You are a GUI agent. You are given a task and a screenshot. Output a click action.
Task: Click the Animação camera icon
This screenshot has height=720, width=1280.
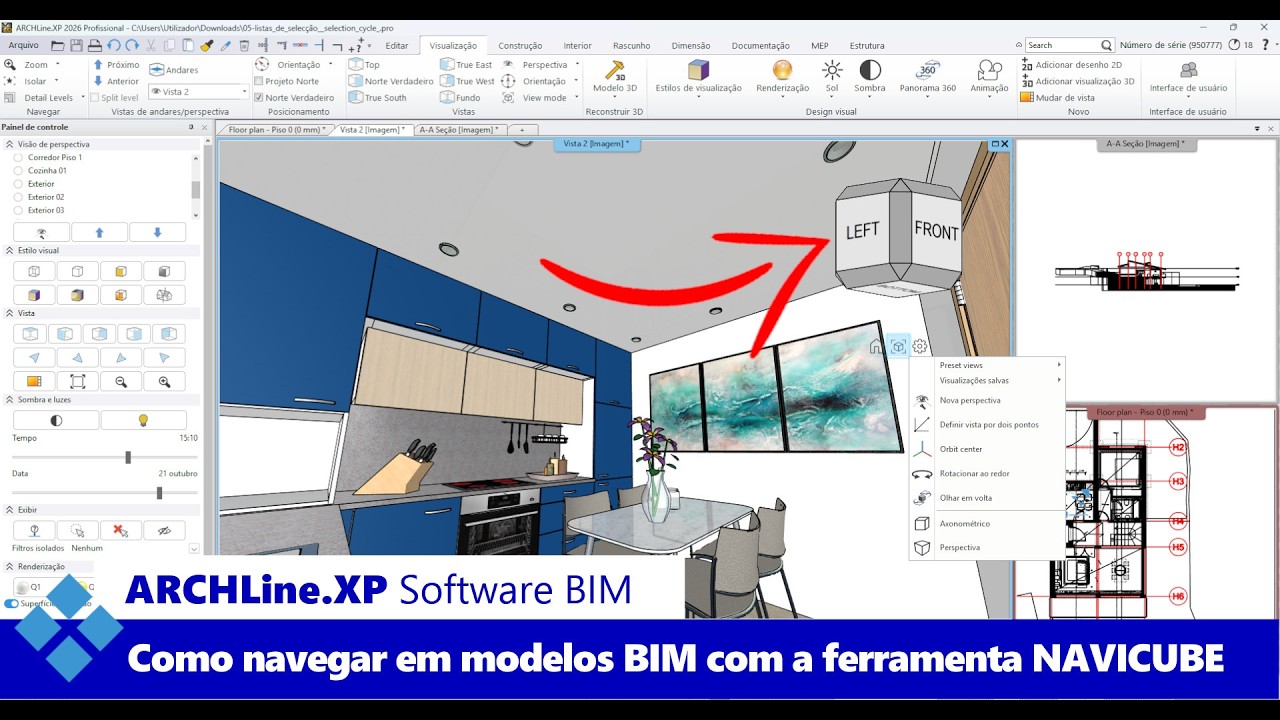pos(989,70)
